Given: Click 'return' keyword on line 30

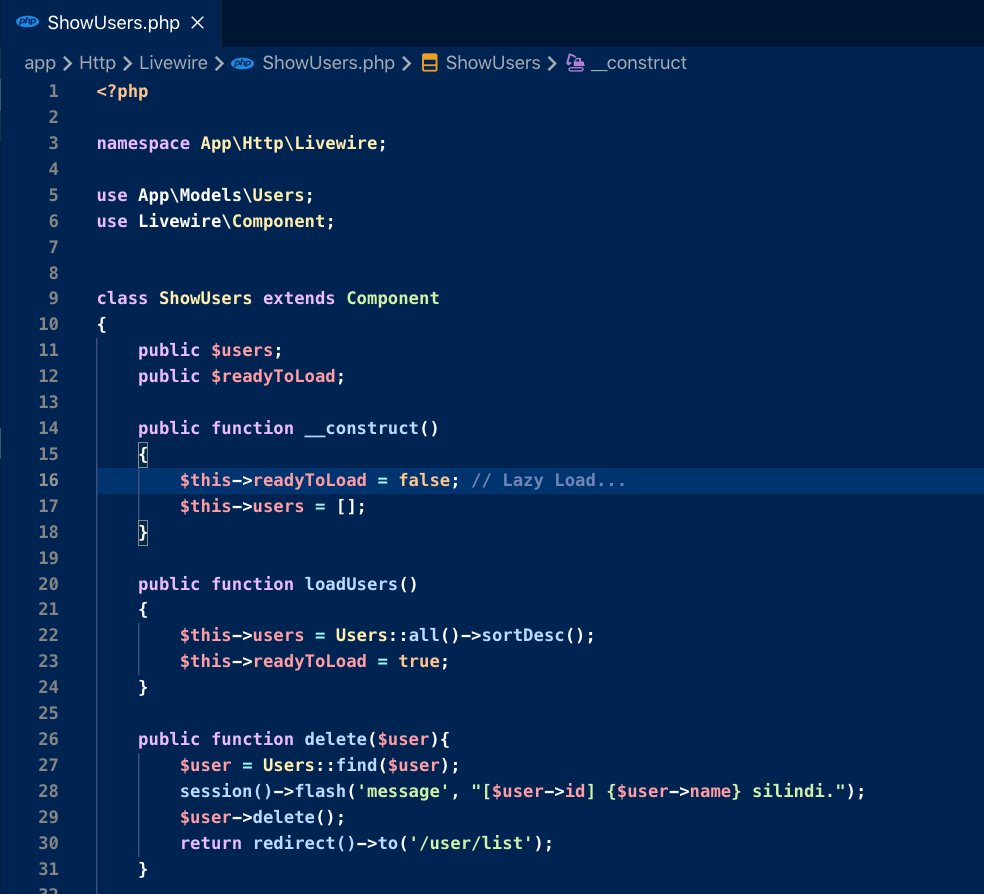Looking at the screenshot, I should click(x=211, y=844).
